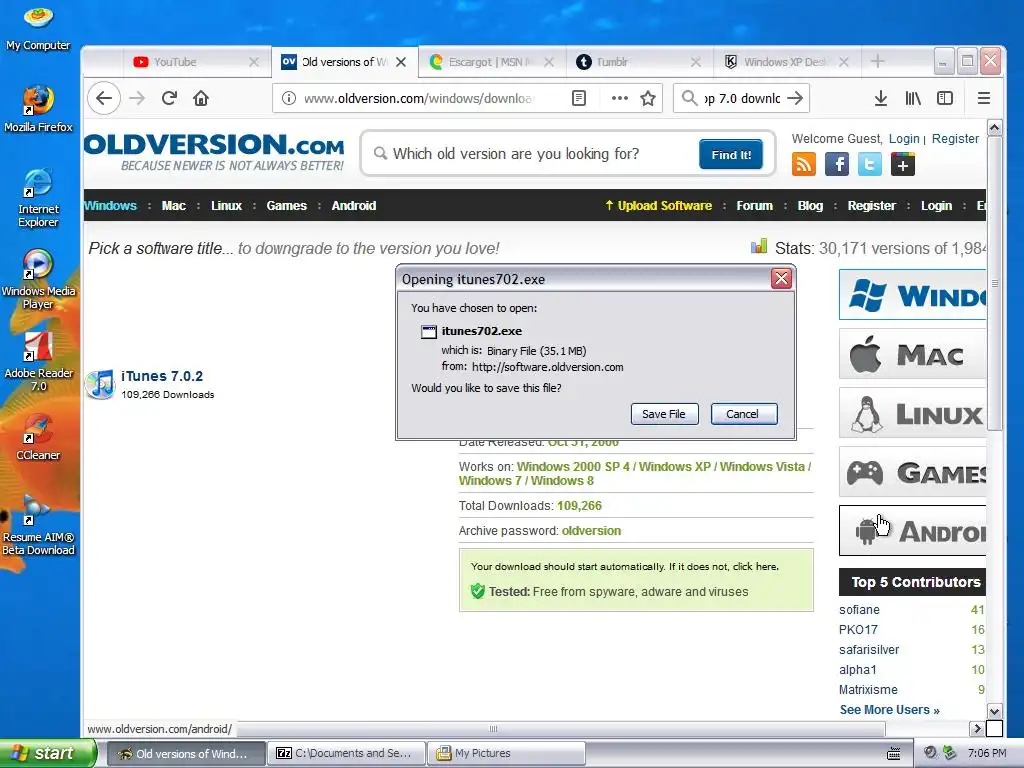Reload the page with the refresh icon
Screen dimensions: 1024x768
[169, 99]
